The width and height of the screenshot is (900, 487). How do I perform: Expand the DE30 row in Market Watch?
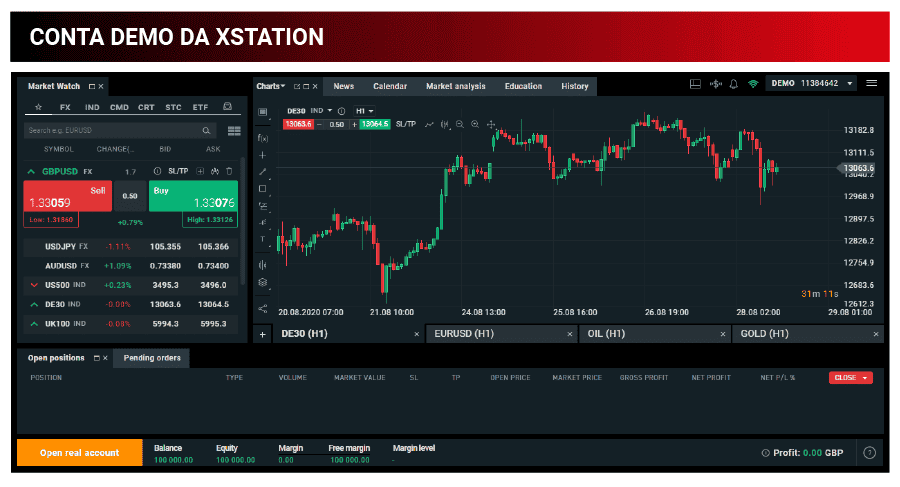click(x=34, y=304)
